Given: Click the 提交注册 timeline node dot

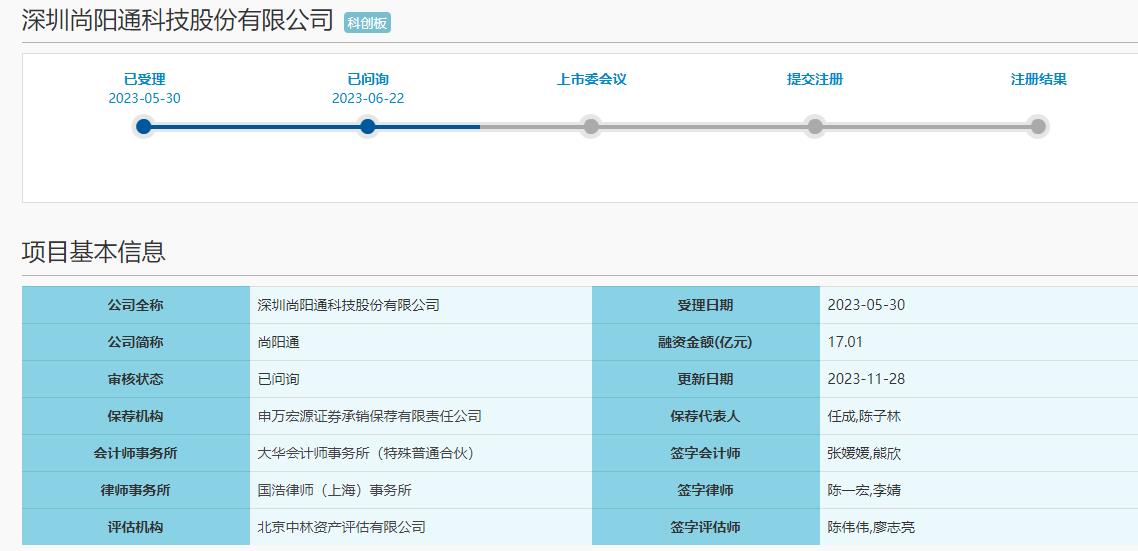Looking at the screenshot, I should [815, 127].
